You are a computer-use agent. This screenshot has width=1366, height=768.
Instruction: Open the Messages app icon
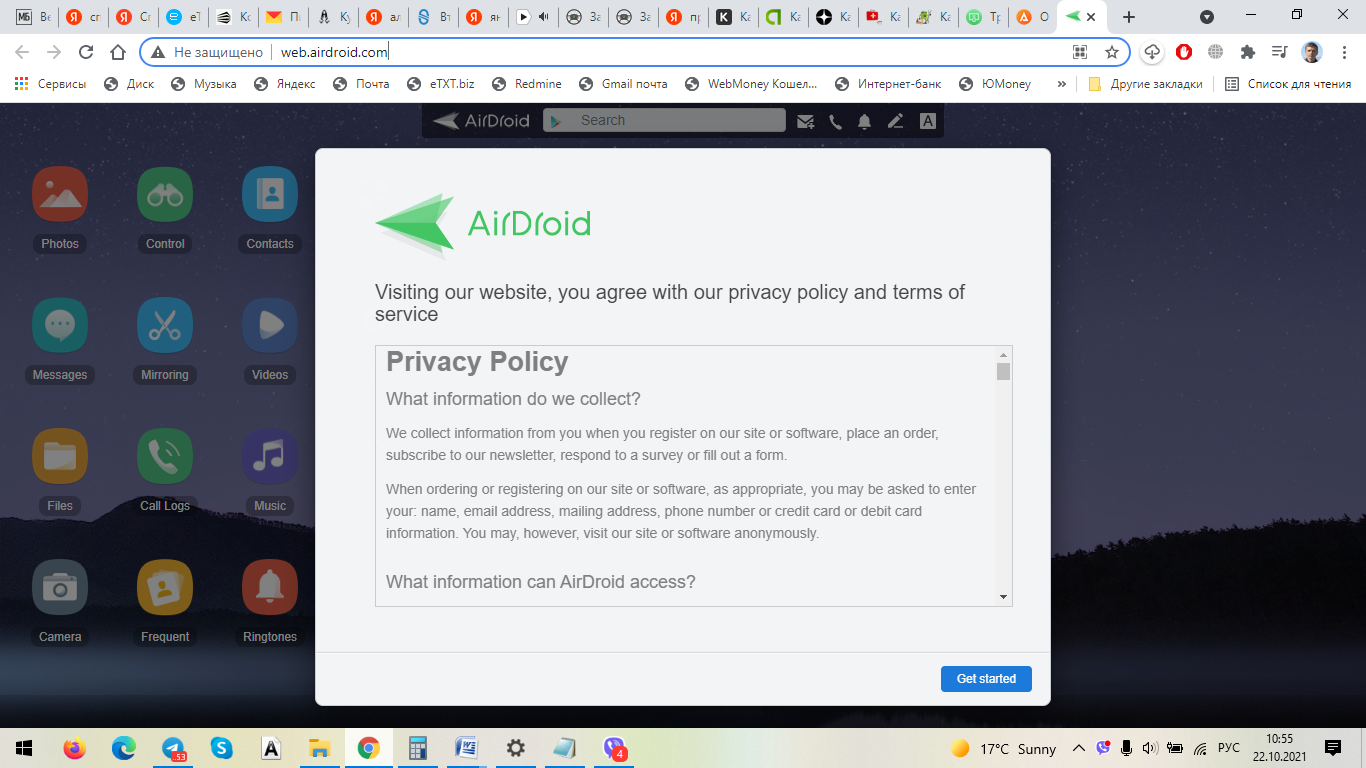[60, 326]
